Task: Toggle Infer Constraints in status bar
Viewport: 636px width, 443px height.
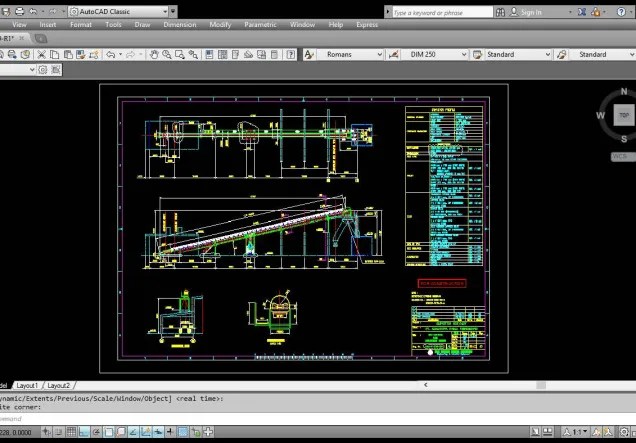Action: (x=47, y=432)
